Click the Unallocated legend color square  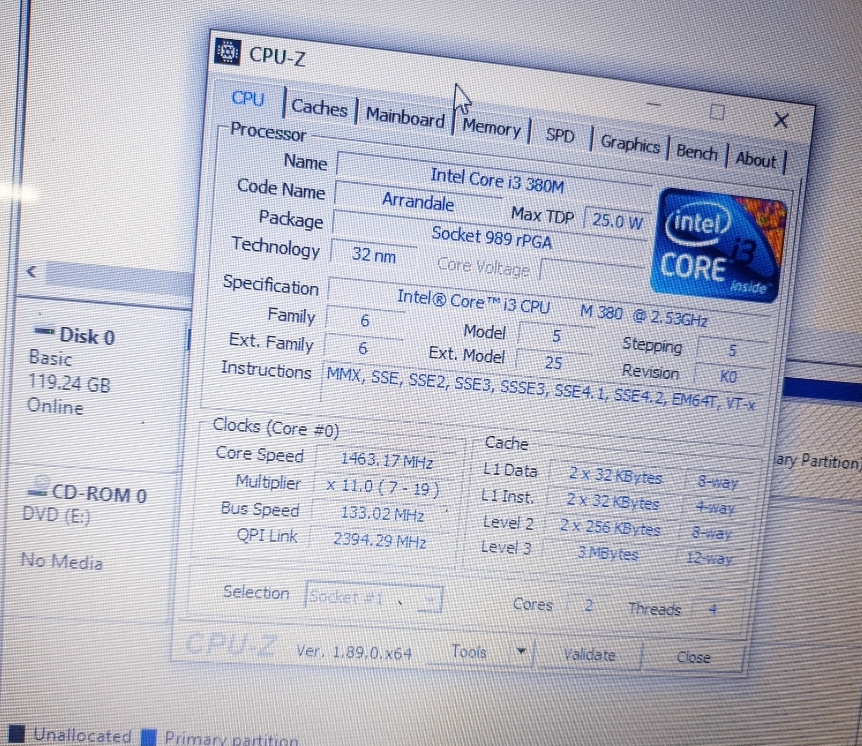coord(17,735)
